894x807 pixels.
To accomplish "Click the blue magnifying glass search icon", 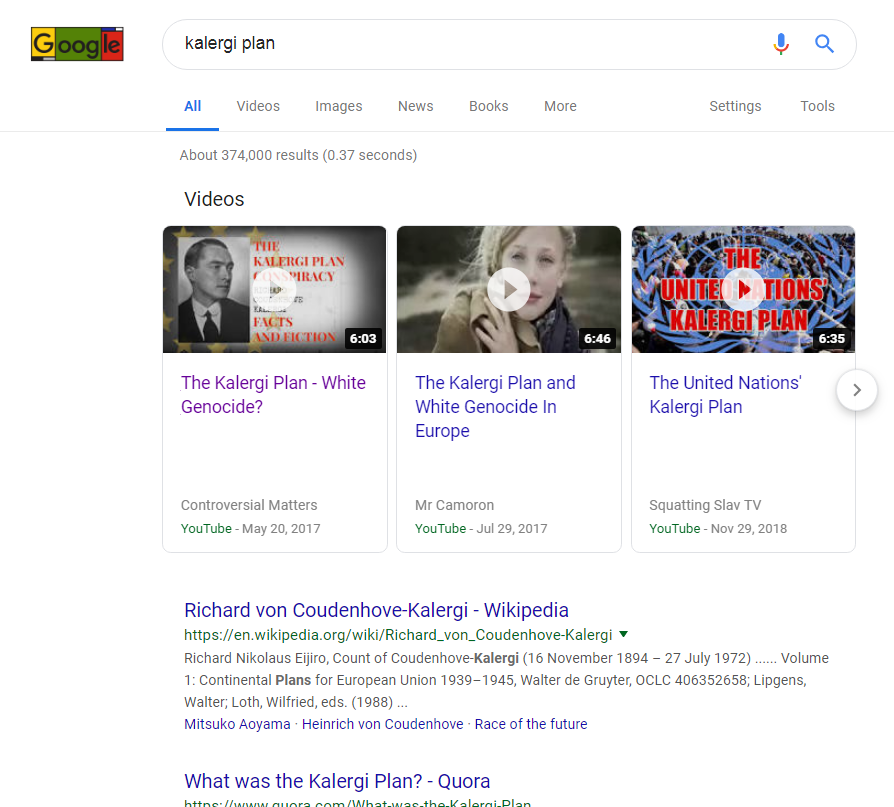I will coord(824,44).
